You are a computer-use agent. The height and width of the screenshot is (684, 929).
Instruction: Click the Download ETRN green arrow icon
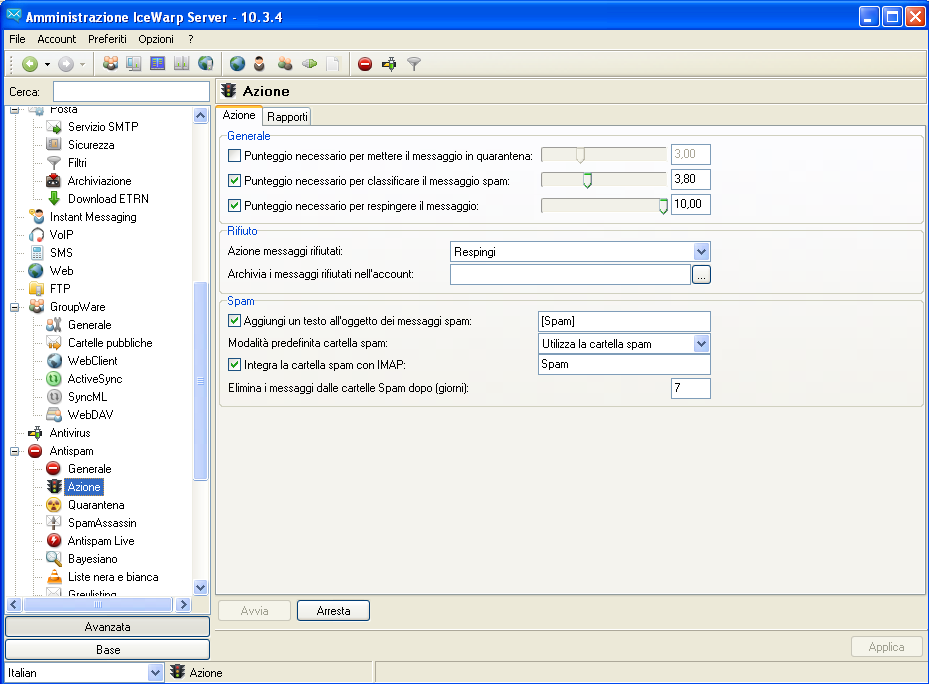54,199
